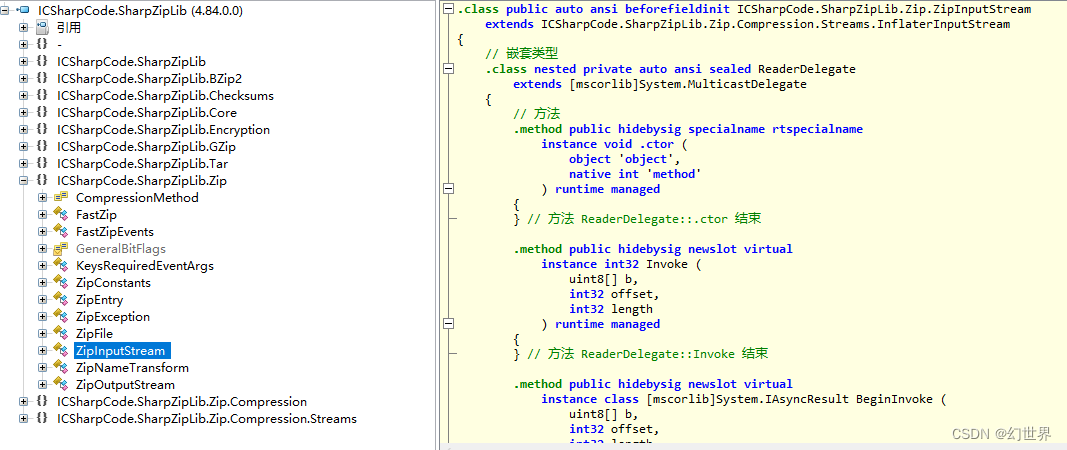Collapse the ICSharpCode.SharpZipLib (4.84.0.0) assembly node
Screen dimensions: 1067x450
[5, 11]
